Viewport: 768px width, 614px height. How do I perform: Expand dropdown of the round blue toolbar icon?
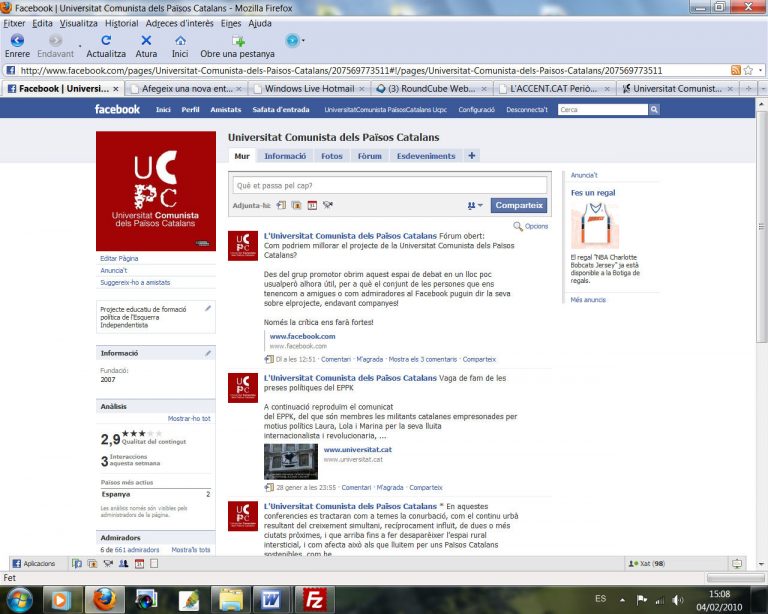[303, 40]
